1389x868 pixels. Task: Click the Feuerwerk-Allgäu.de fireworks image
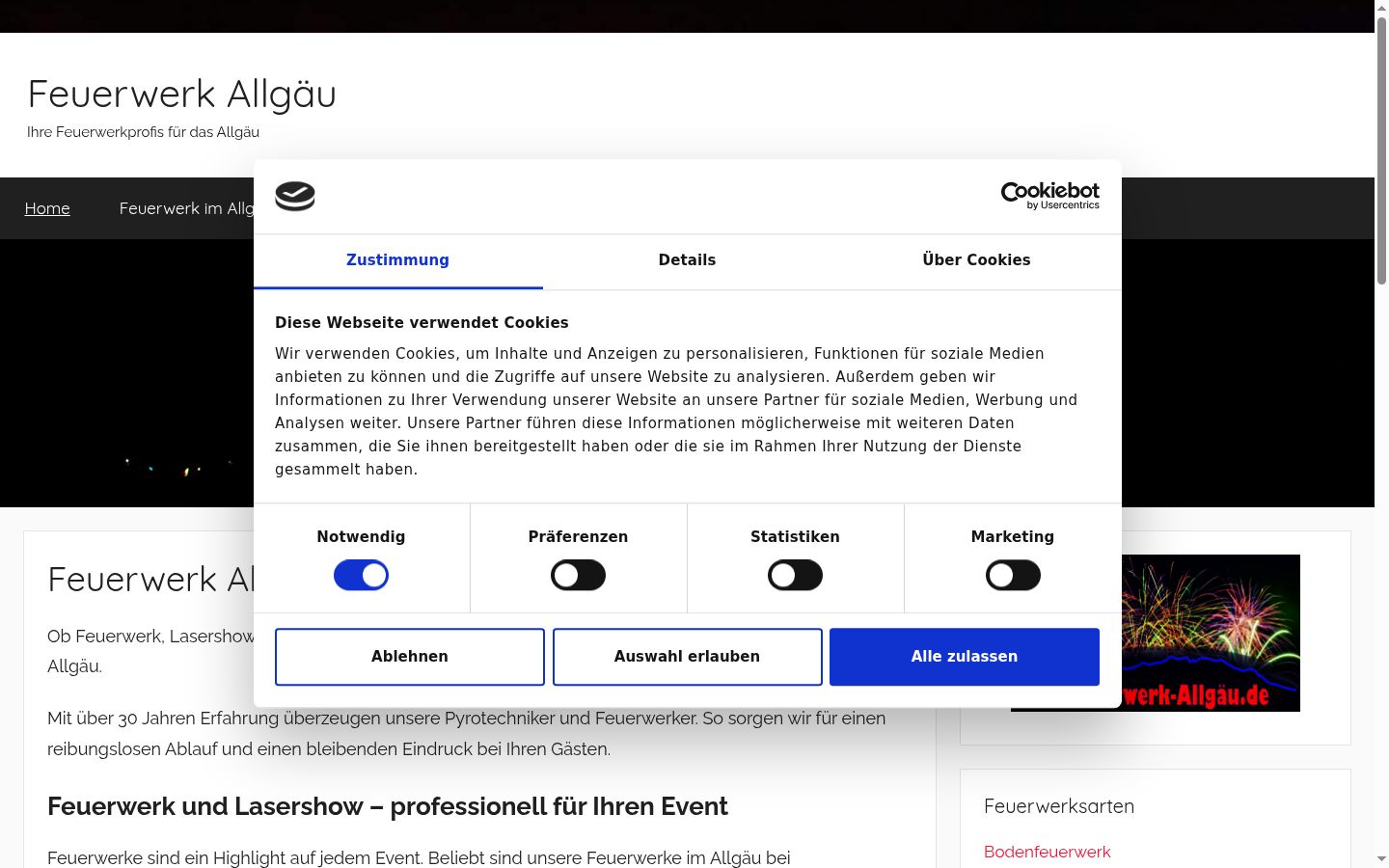[1211, 633]
